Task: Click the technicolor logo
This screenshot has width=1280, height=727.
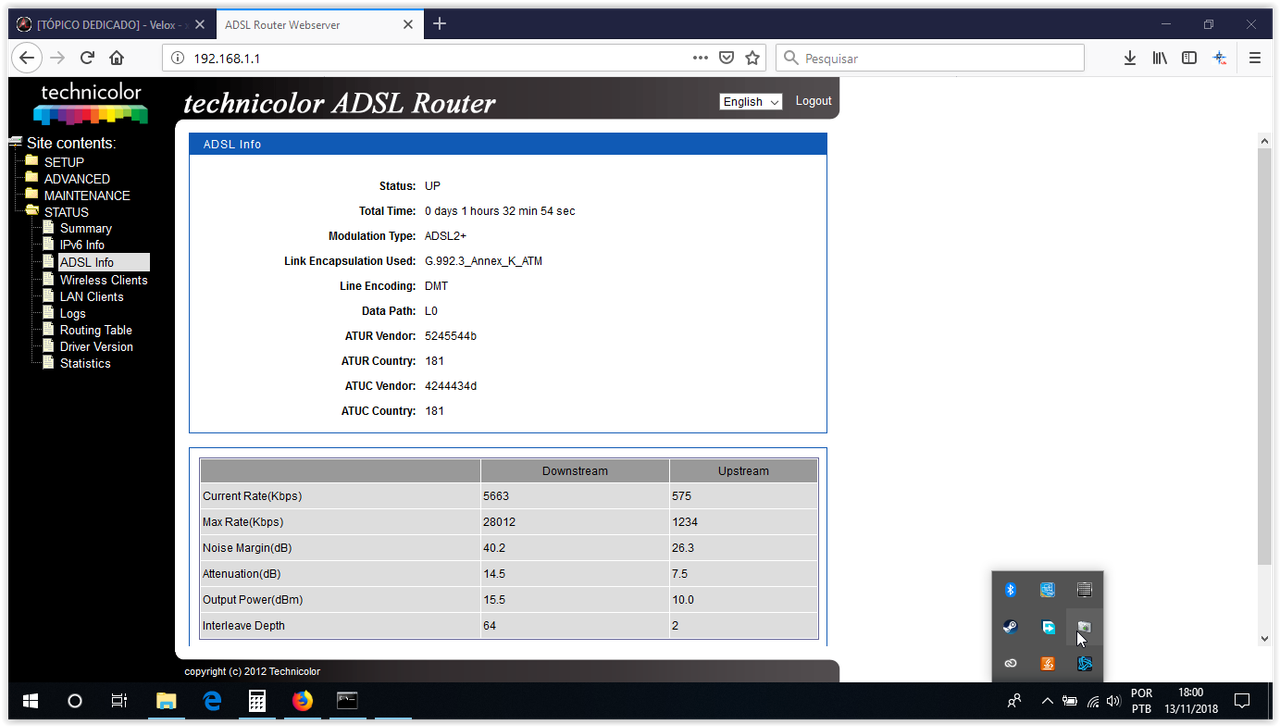Action: [x=89, y=101]
